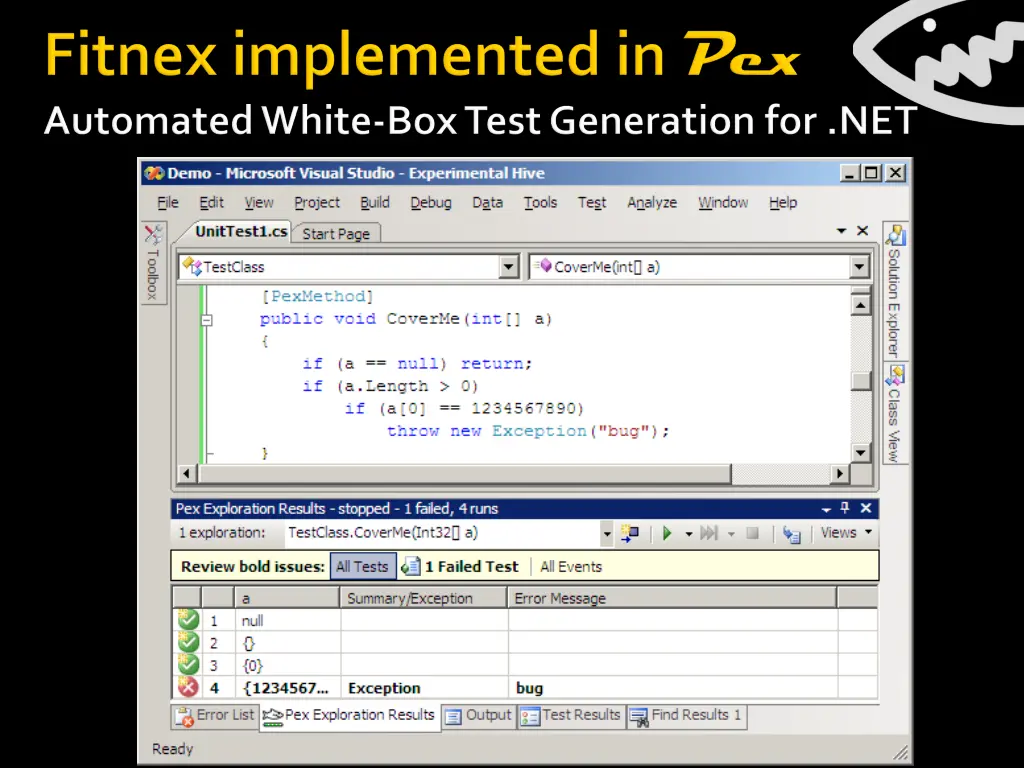The width and height of the screenshot is (1024, 768).
Task: Open the skip-forward button's dropdown arrow
Action: point(731,534)
